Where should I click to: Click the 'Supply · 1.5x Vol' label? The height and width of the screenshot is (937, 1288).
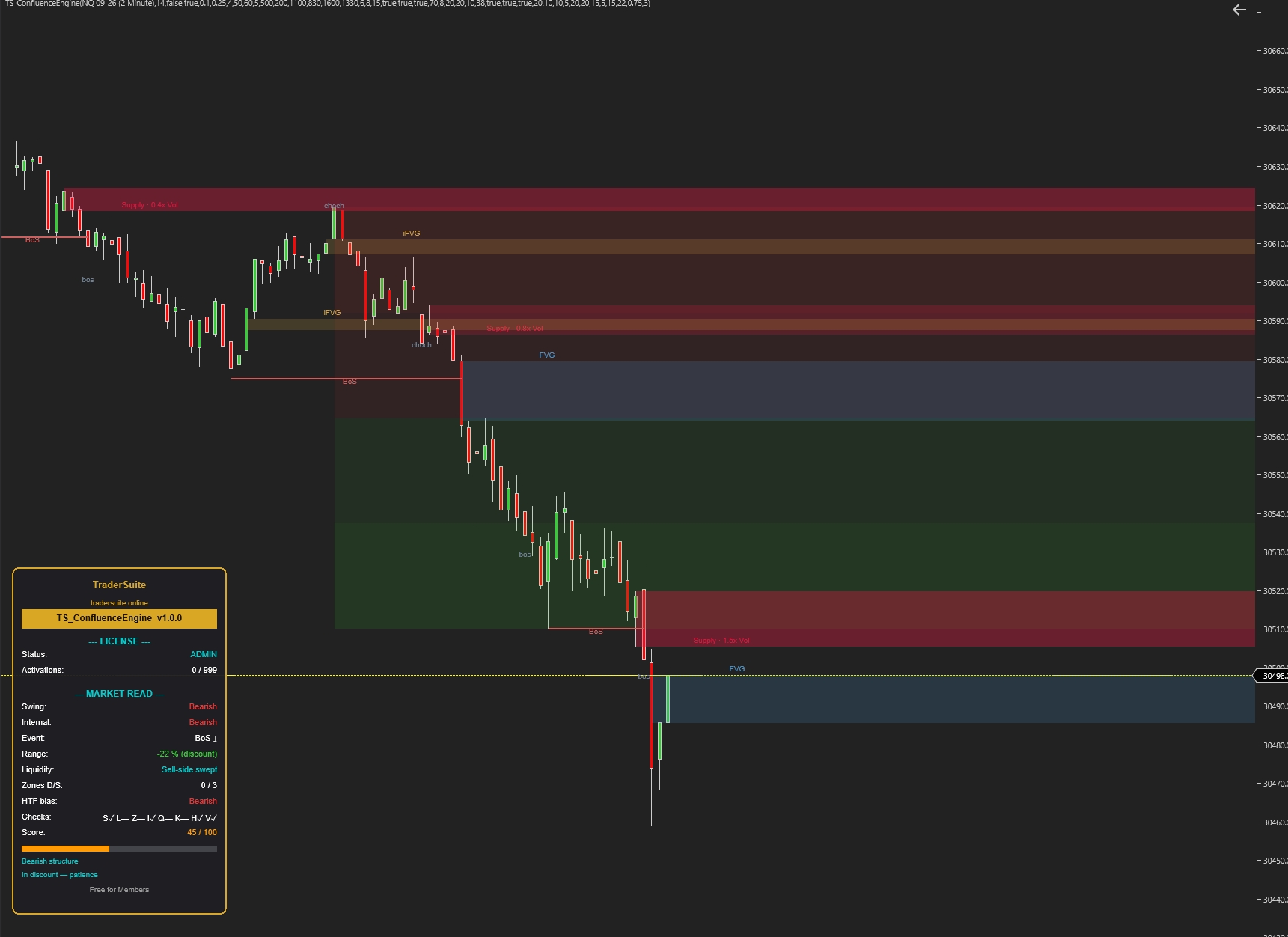(x=721, y=641)
